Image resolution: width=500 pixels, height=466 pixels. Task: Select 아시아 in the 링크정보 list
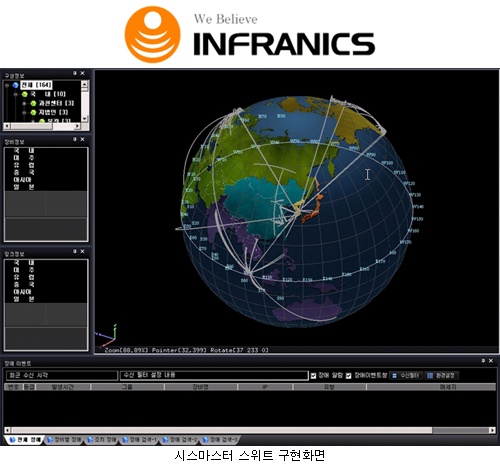point(22,292)
